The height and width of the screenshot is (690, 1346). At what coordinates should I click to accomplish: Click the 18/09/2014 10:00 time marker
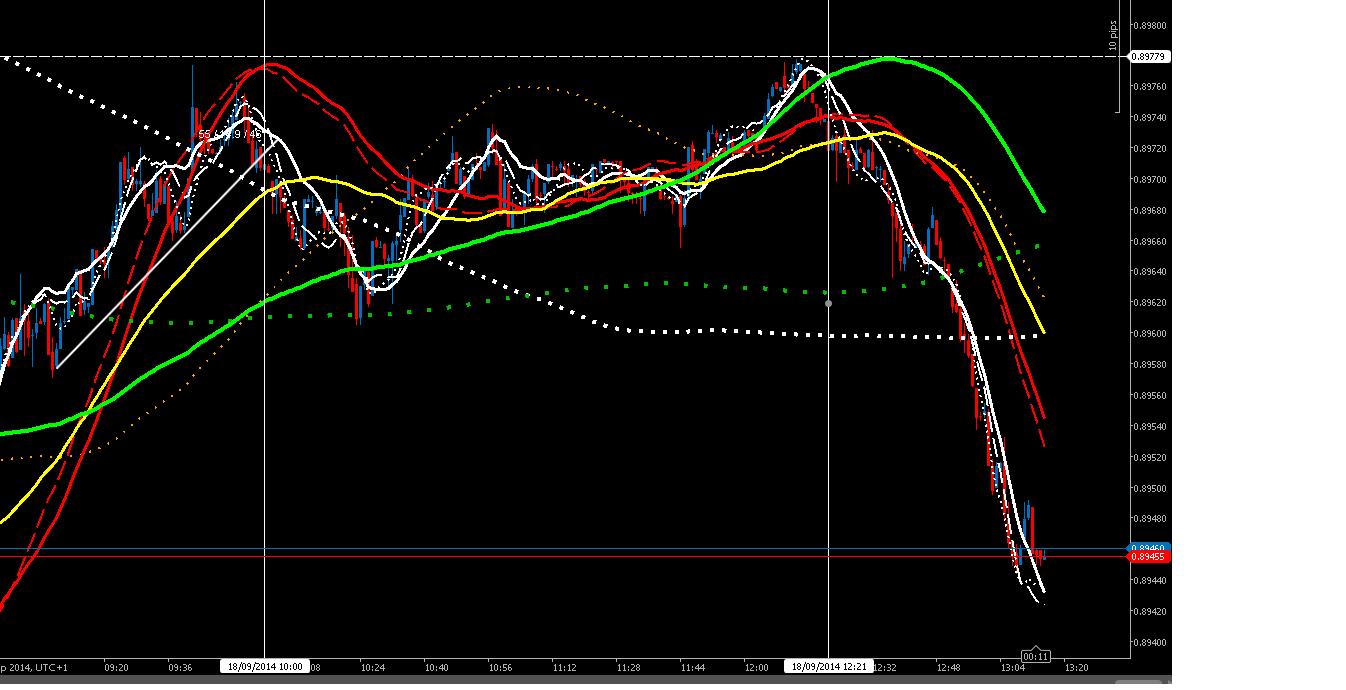[x=264, y=666]
